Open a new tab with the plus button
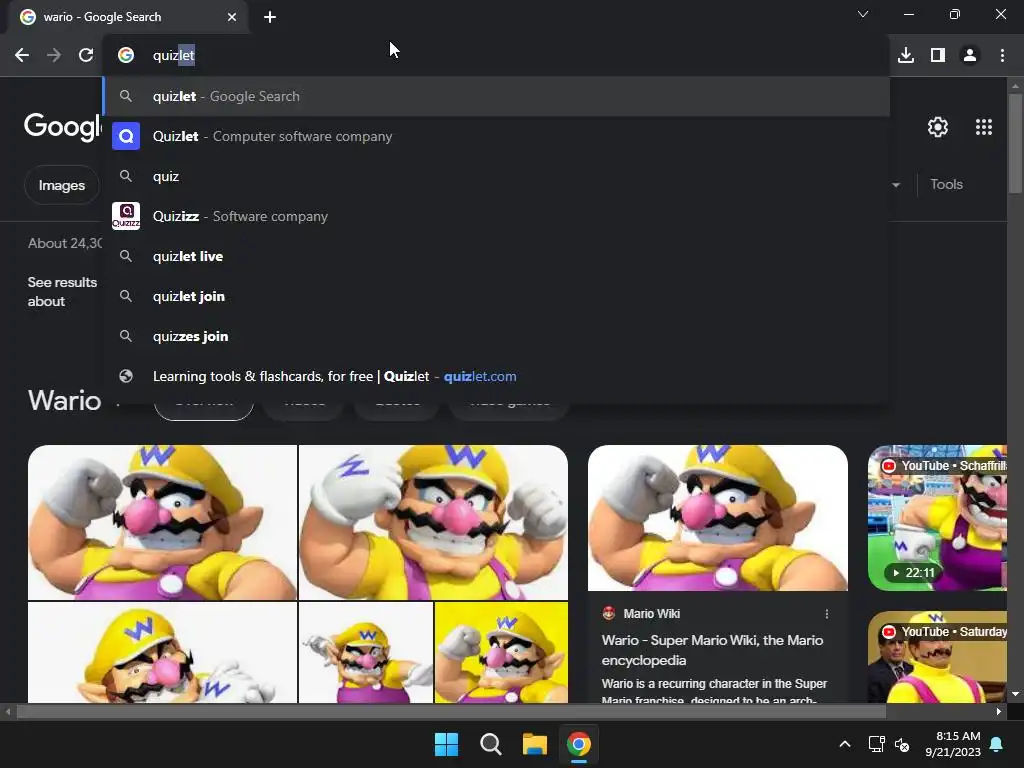 coord(270,17)
